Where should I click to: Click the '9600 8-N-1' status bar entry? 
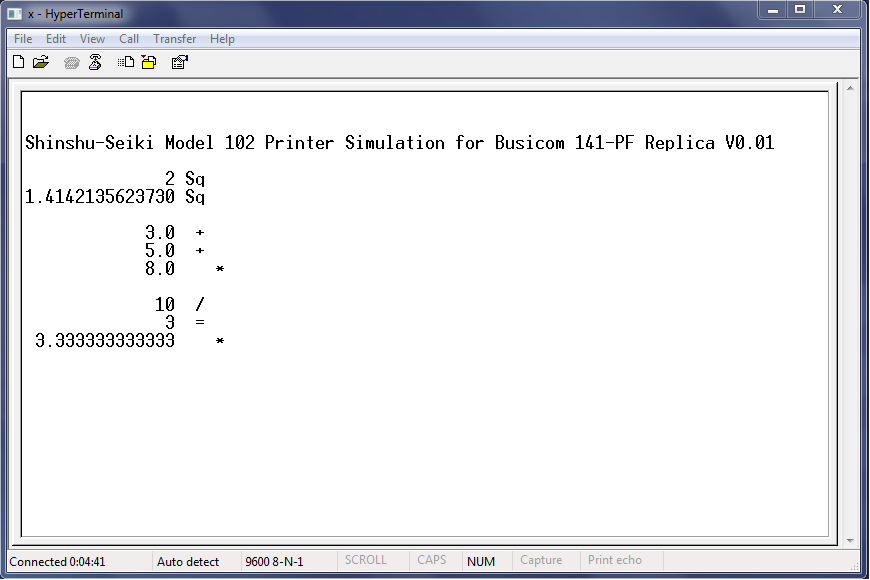[x=274, y=562]
